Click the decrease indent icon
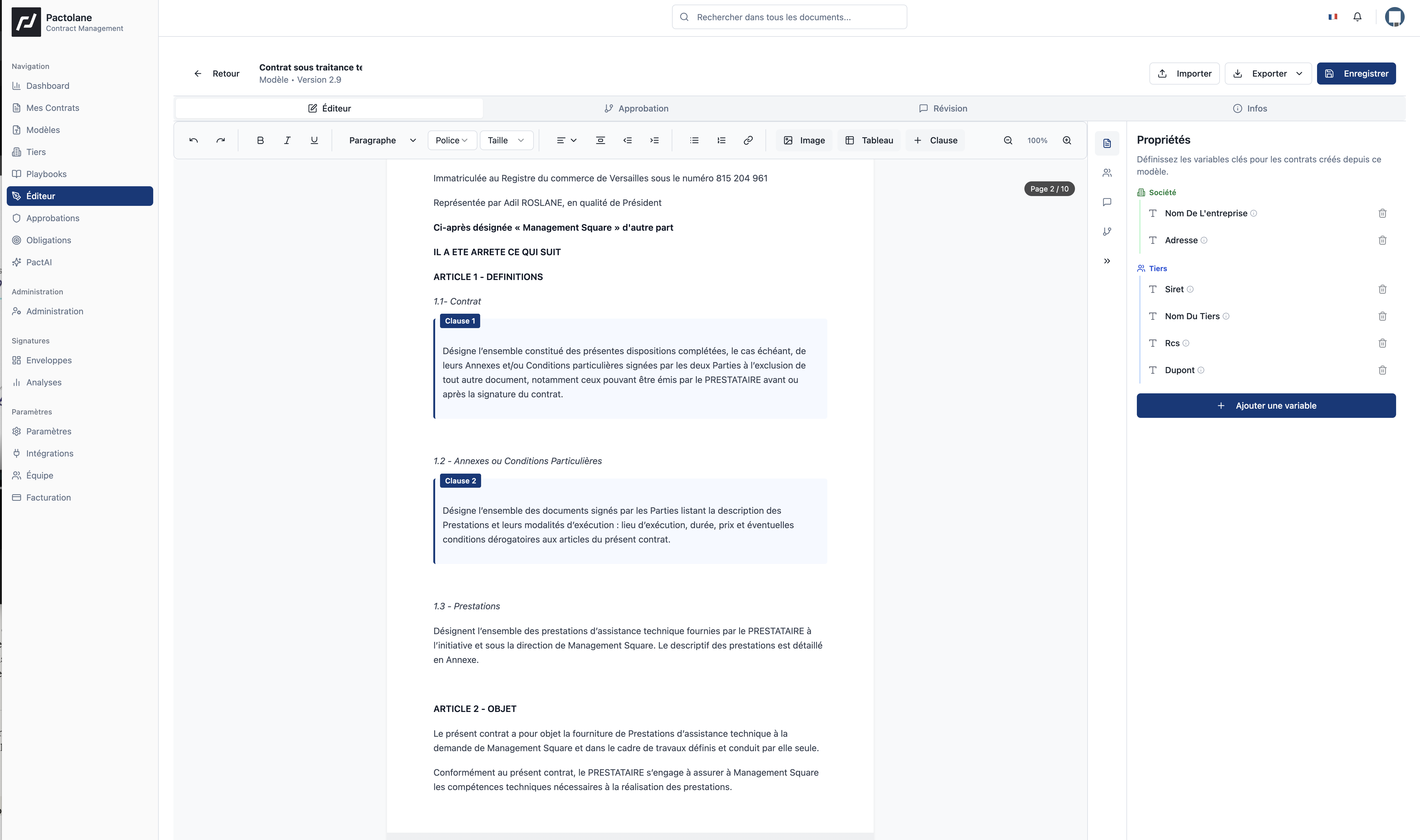The width and height of the screenshot is (1420, 840). click(627, 140)
